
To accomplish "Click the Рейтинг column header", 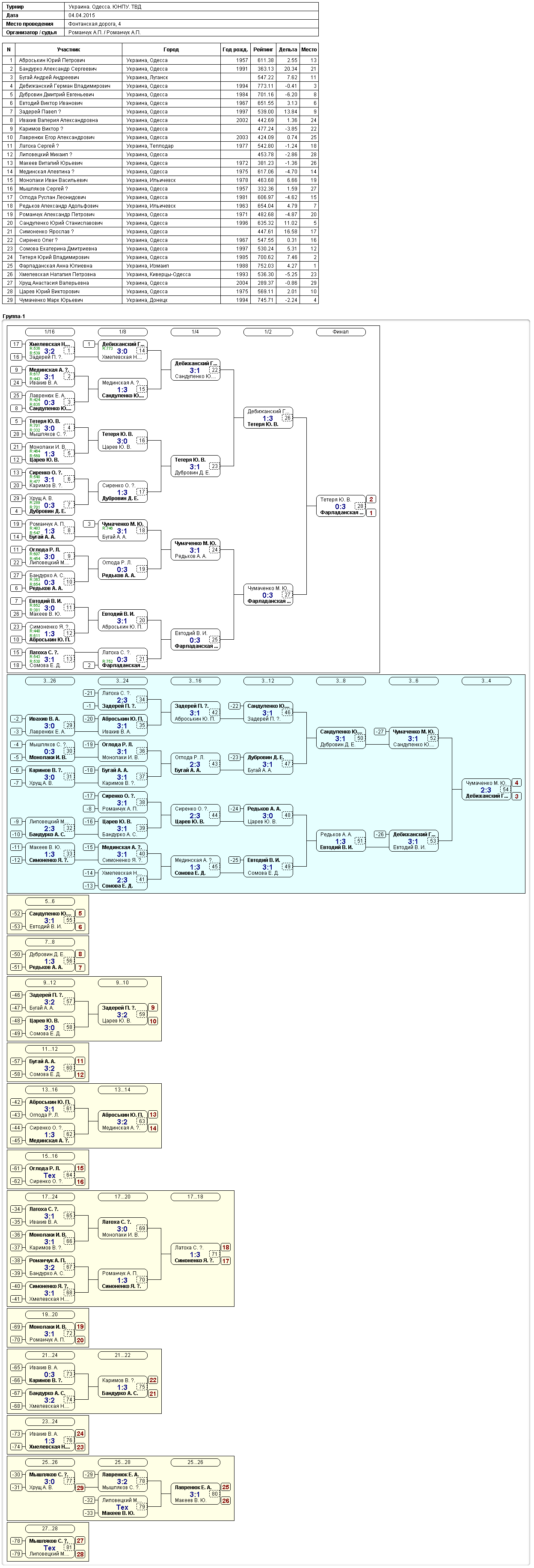I will pyautogui.click(x=263, y=49).
